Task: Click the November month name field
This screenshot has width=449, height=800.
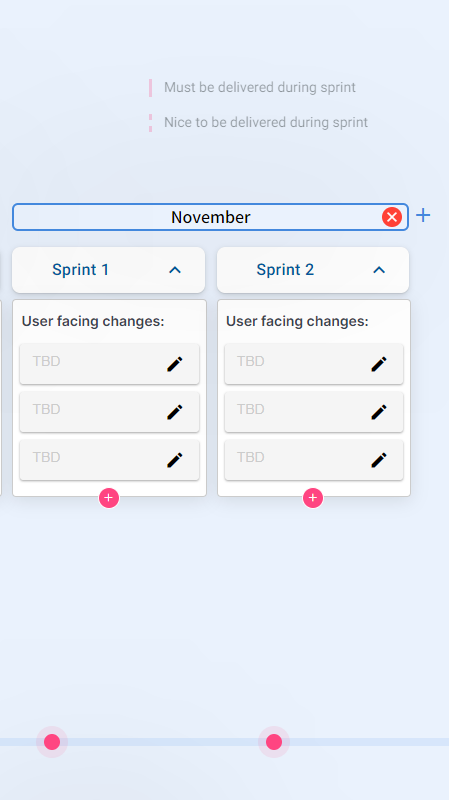Action: pyautogui.click(x=210, y=217)
